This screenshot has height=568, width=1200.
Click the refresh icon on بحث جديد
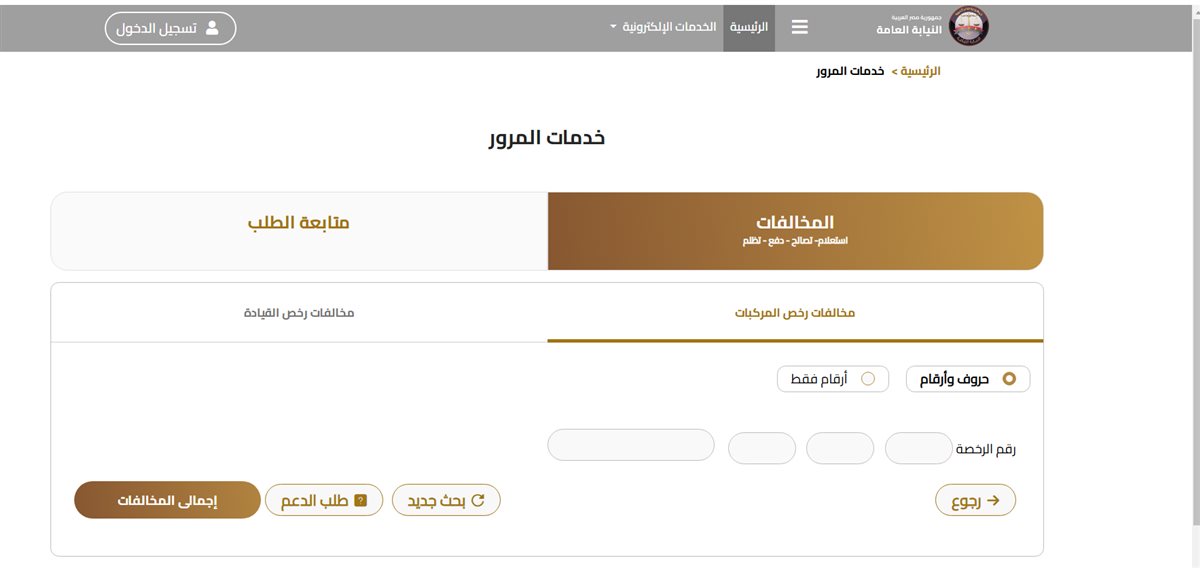coord(477,500)
